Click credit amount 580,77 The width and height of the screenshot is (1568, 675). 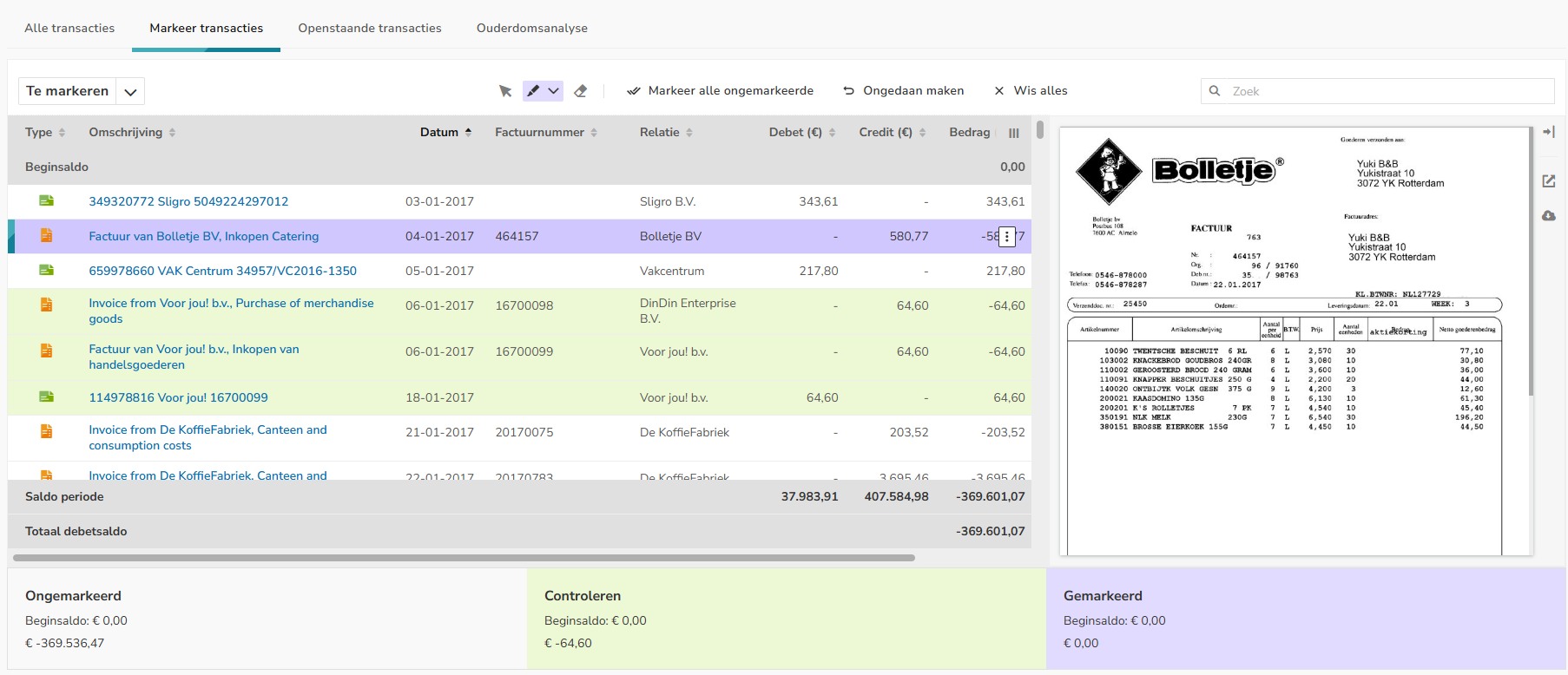[909, 236]
